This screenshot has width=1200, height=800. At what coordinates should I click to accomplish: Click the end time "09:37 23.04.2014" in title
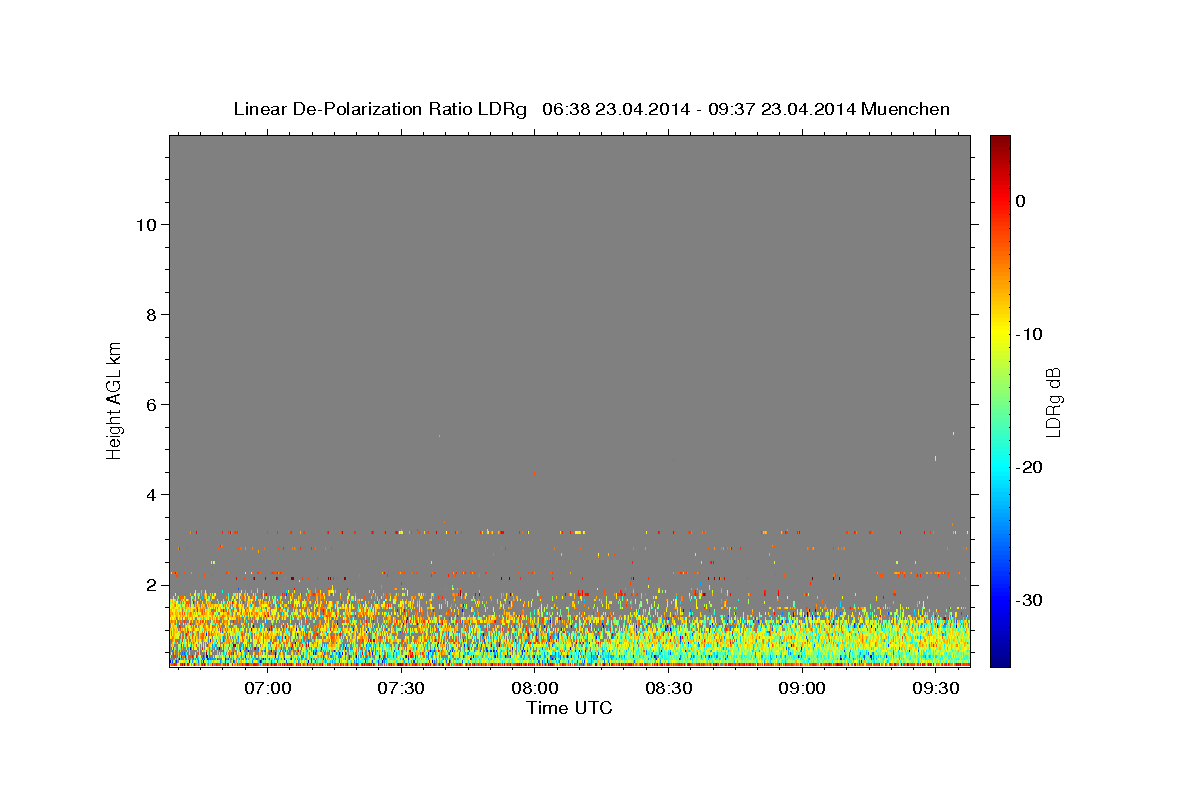tap(782, 109)
